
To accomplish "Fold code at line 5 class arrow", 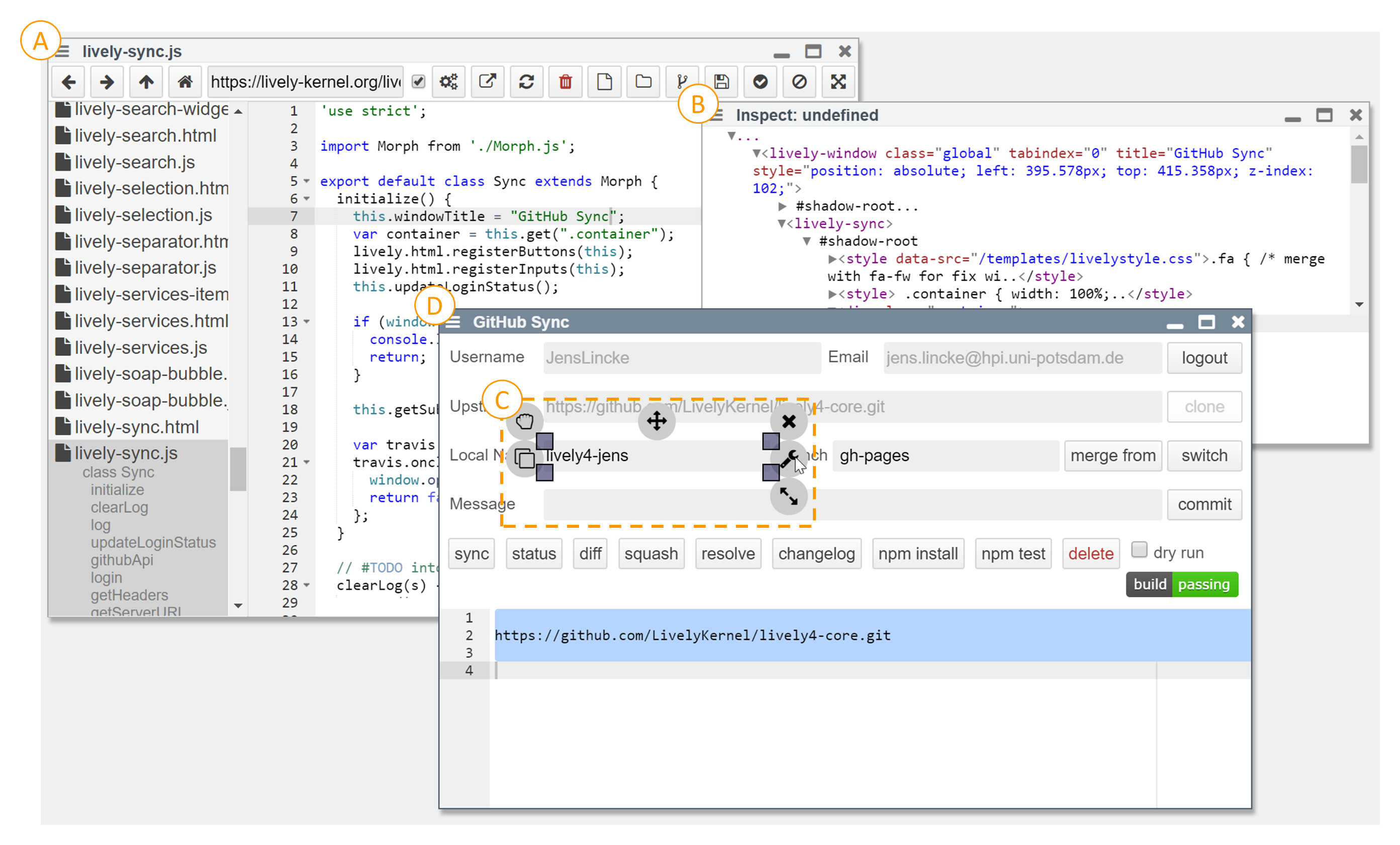I will tap(307, 181).
